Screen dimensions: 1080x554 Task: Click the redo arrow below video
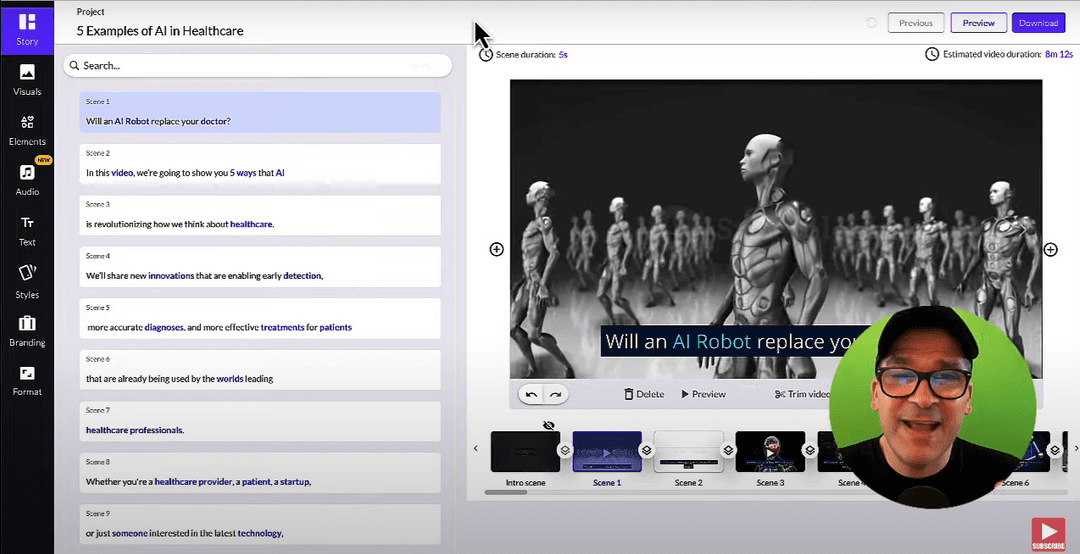click(555, 394)
